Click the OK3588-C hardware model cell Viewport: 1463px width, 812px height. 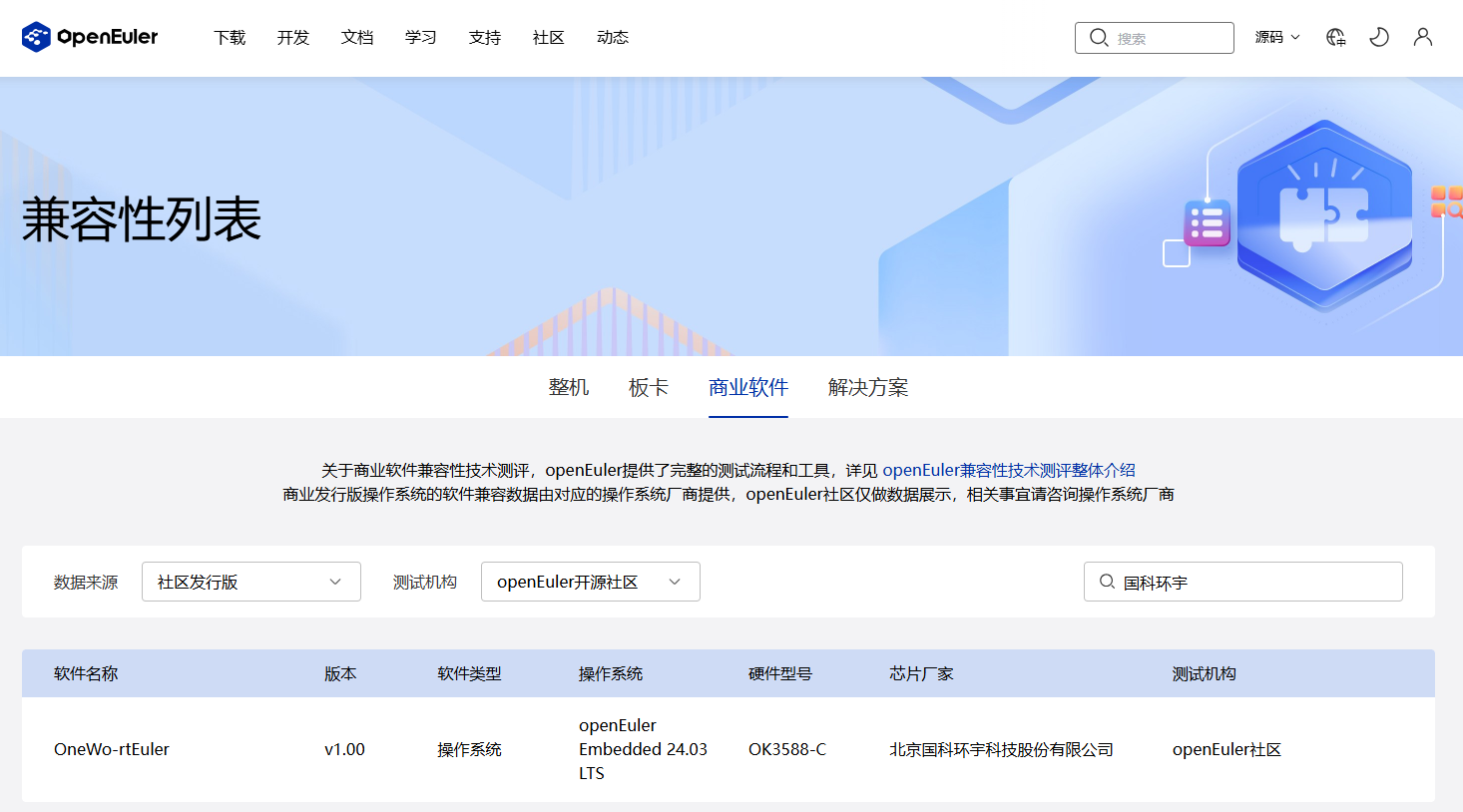click(787, 749)
